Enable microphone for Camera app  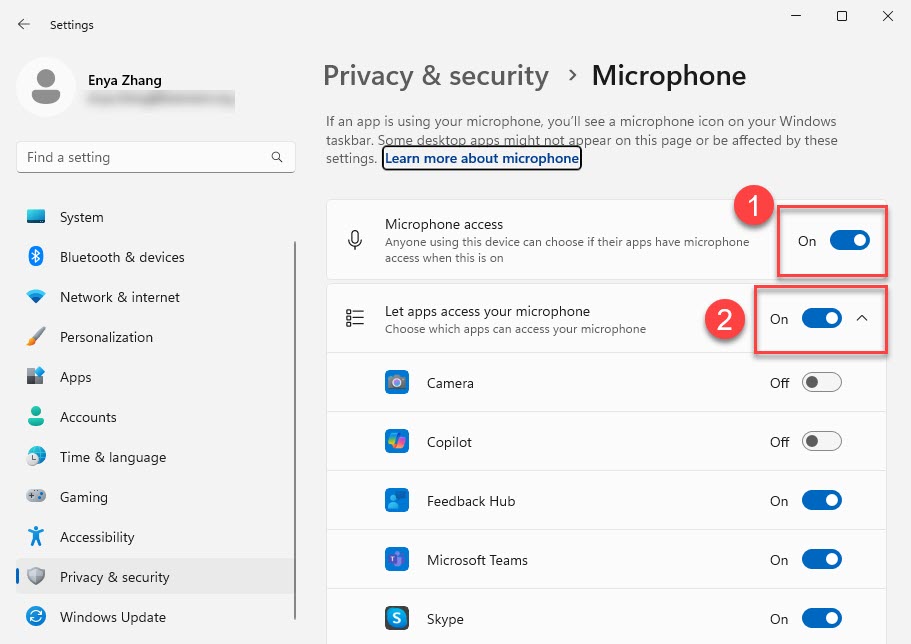821,383
